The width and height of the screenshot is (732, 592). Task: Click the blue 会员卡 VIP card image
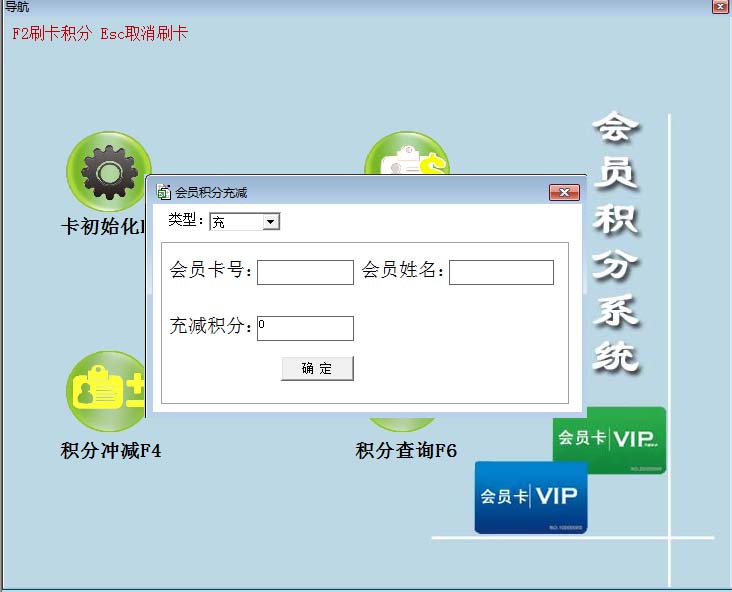click(x=531, y=497)
